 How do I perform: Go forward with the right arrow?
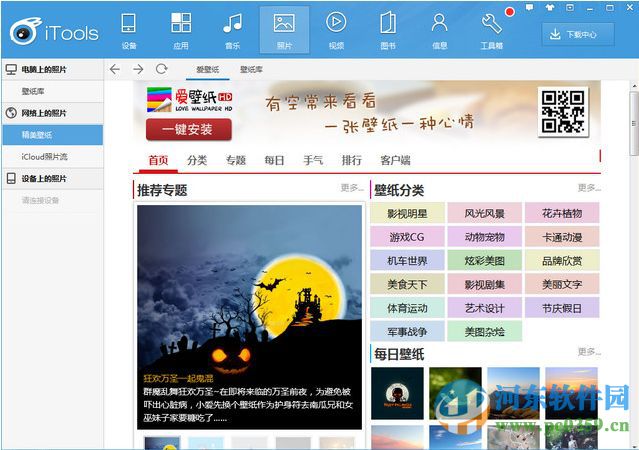[x=138, y=69]
